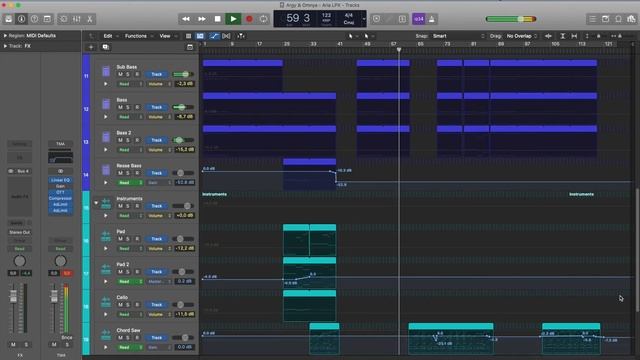Screen dimensions: 640x360
Task: Click the Duplicate Track button
Action: (x=105, y=47)
